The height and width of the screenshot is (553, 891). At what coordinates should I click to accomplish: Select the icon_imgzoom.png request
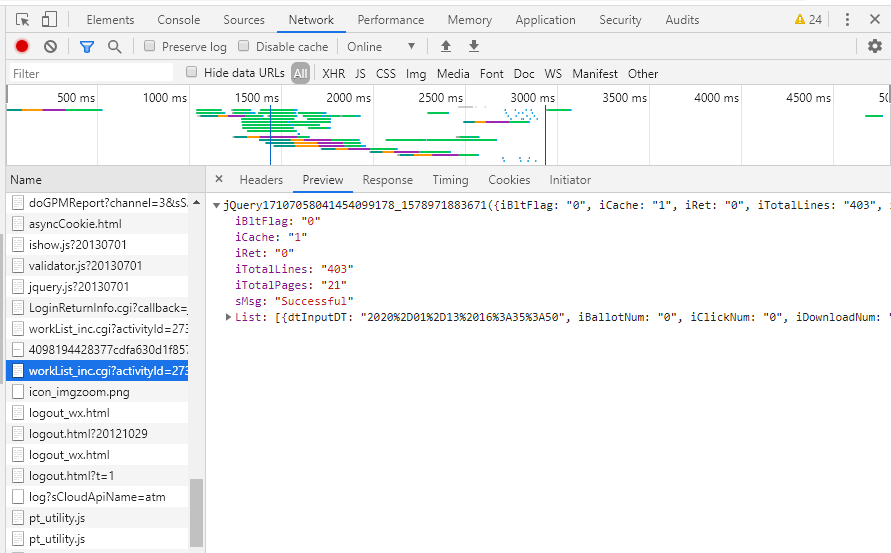tap(97, 392)
